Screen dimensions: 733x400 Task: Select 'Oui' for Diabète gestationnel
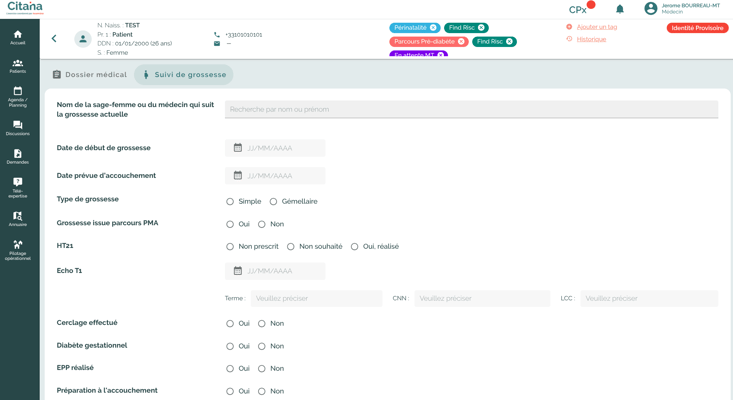(230, 346)
